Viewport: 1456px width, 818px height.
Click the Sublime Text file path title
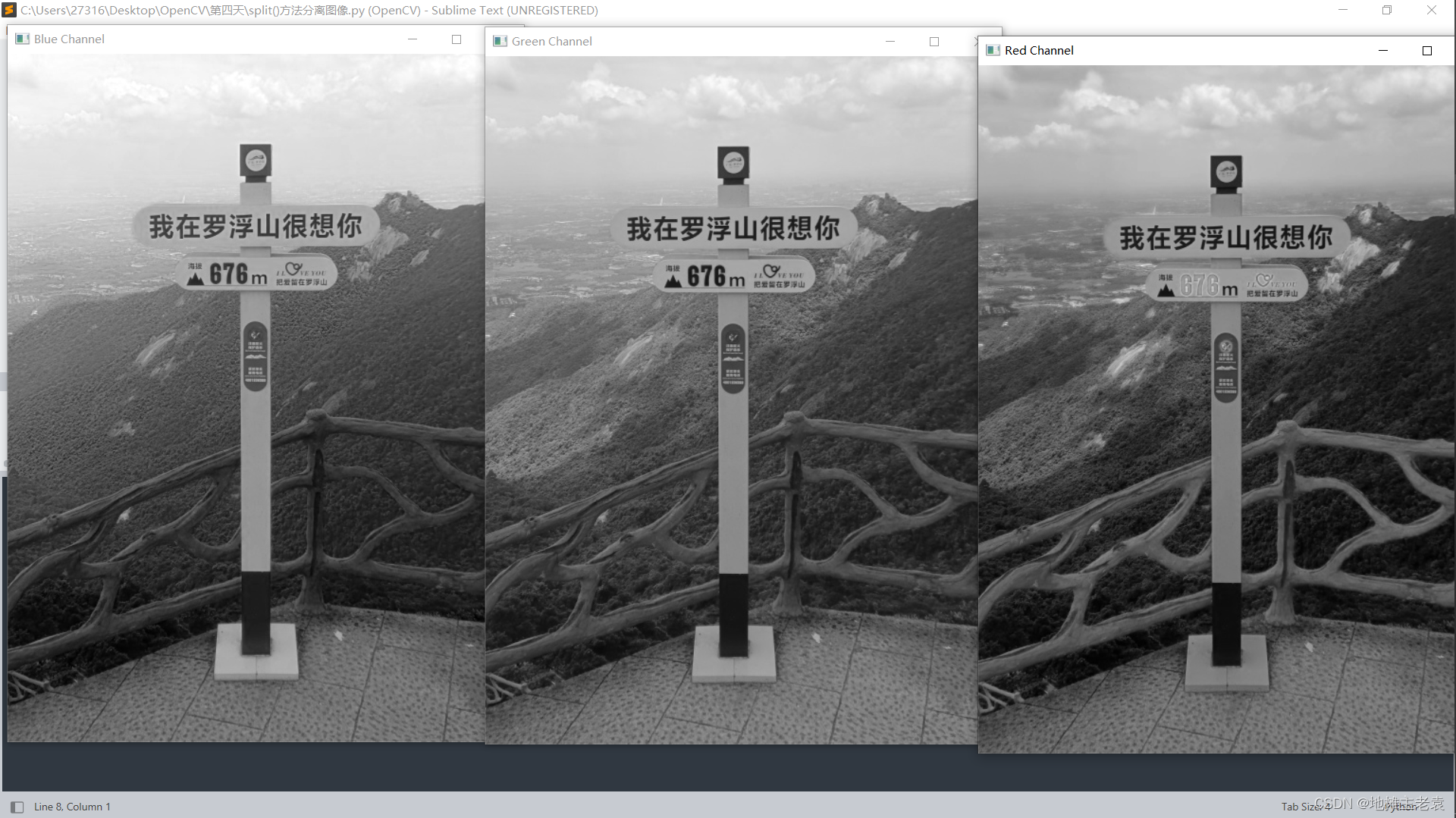309,10
